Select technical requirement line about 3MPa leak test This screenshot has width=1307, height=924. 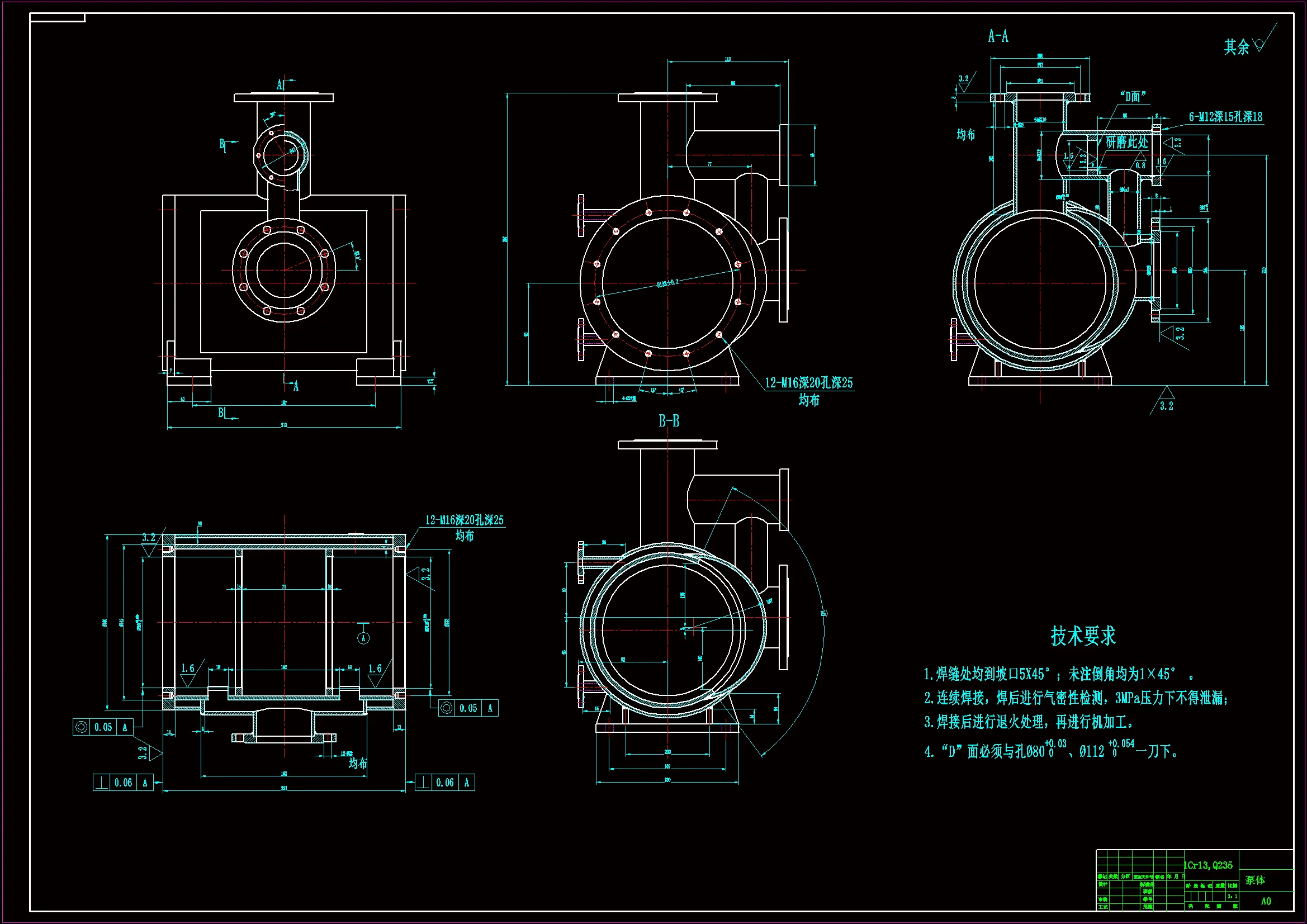pos(1076,698)
